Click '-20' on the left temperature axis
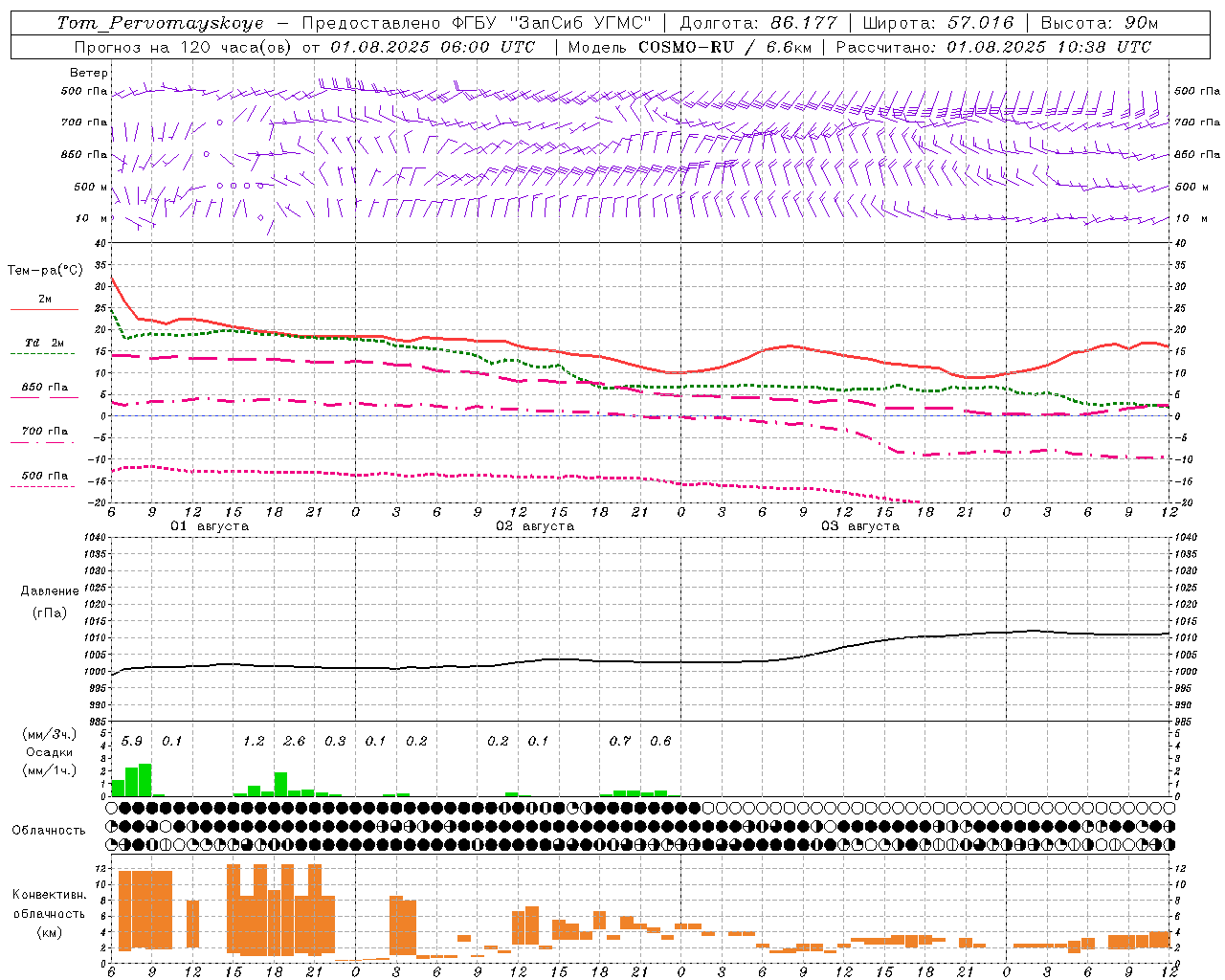Screen dimensions: 1225x980 click(x=99, y=502)
